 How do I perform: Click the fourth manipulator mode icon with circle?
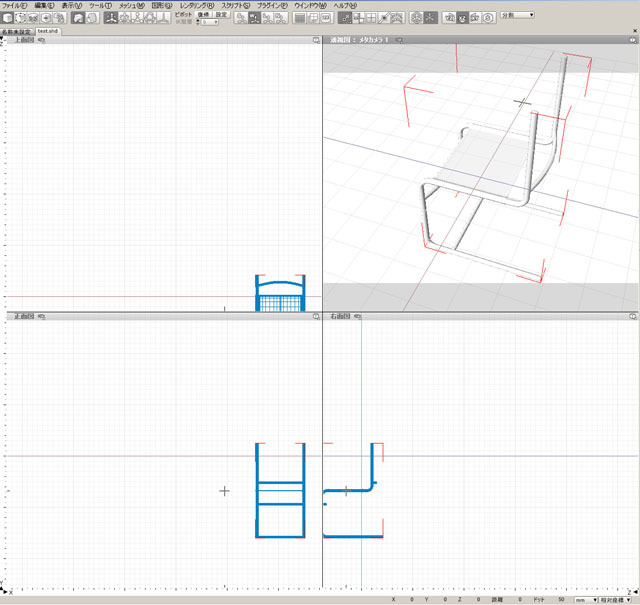coord(151,18)
